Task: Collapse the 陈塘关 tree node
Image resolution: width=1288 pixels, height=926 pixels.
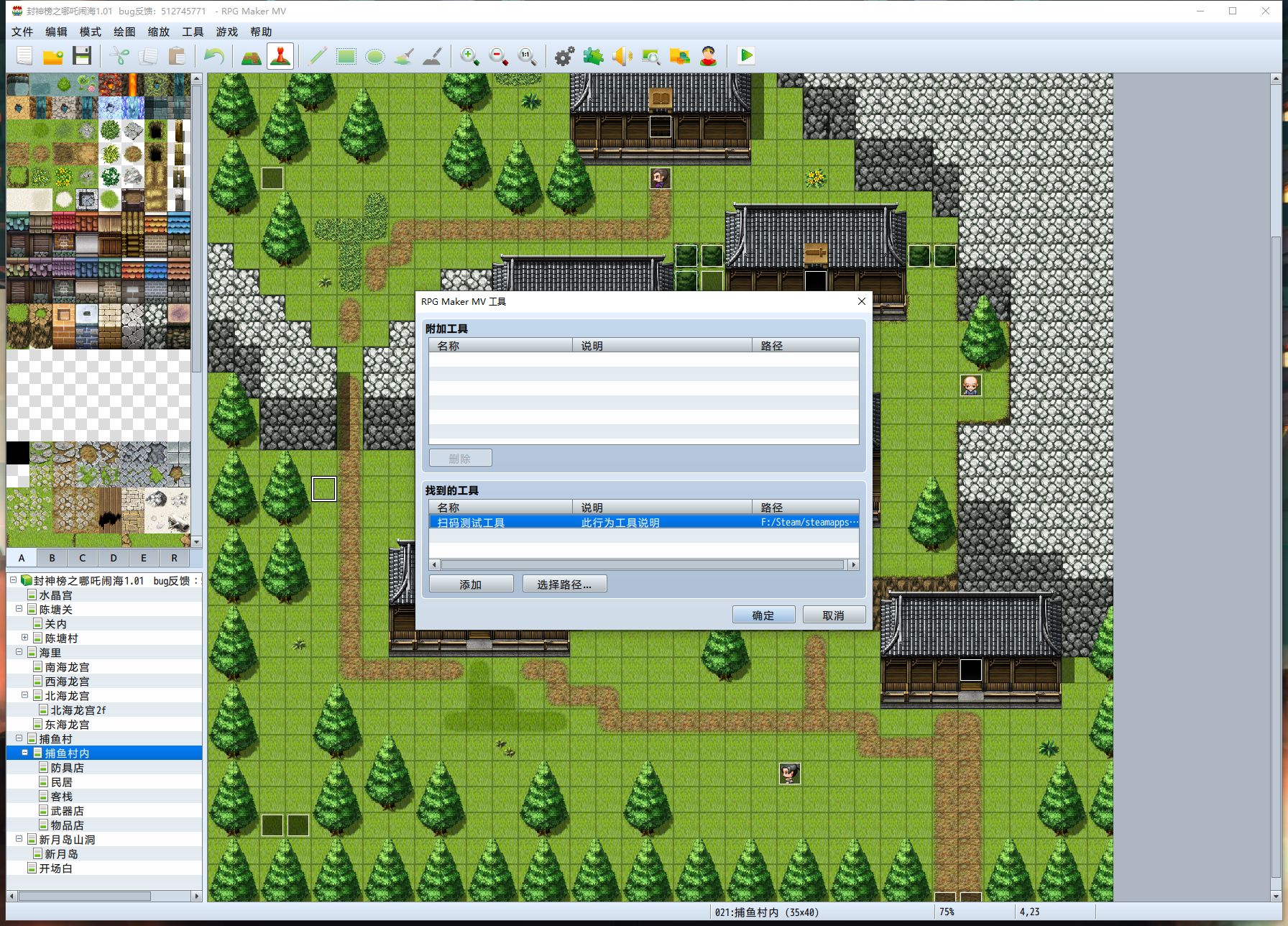Action: click(x=19, y=609)
